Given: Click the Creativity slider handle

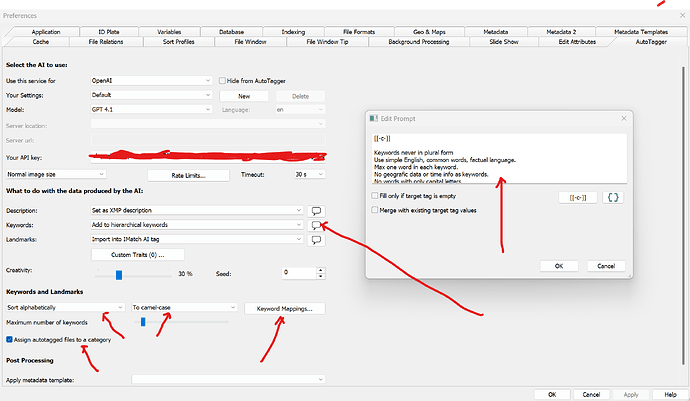Looking at the screenshot, I should click(119, 275).
